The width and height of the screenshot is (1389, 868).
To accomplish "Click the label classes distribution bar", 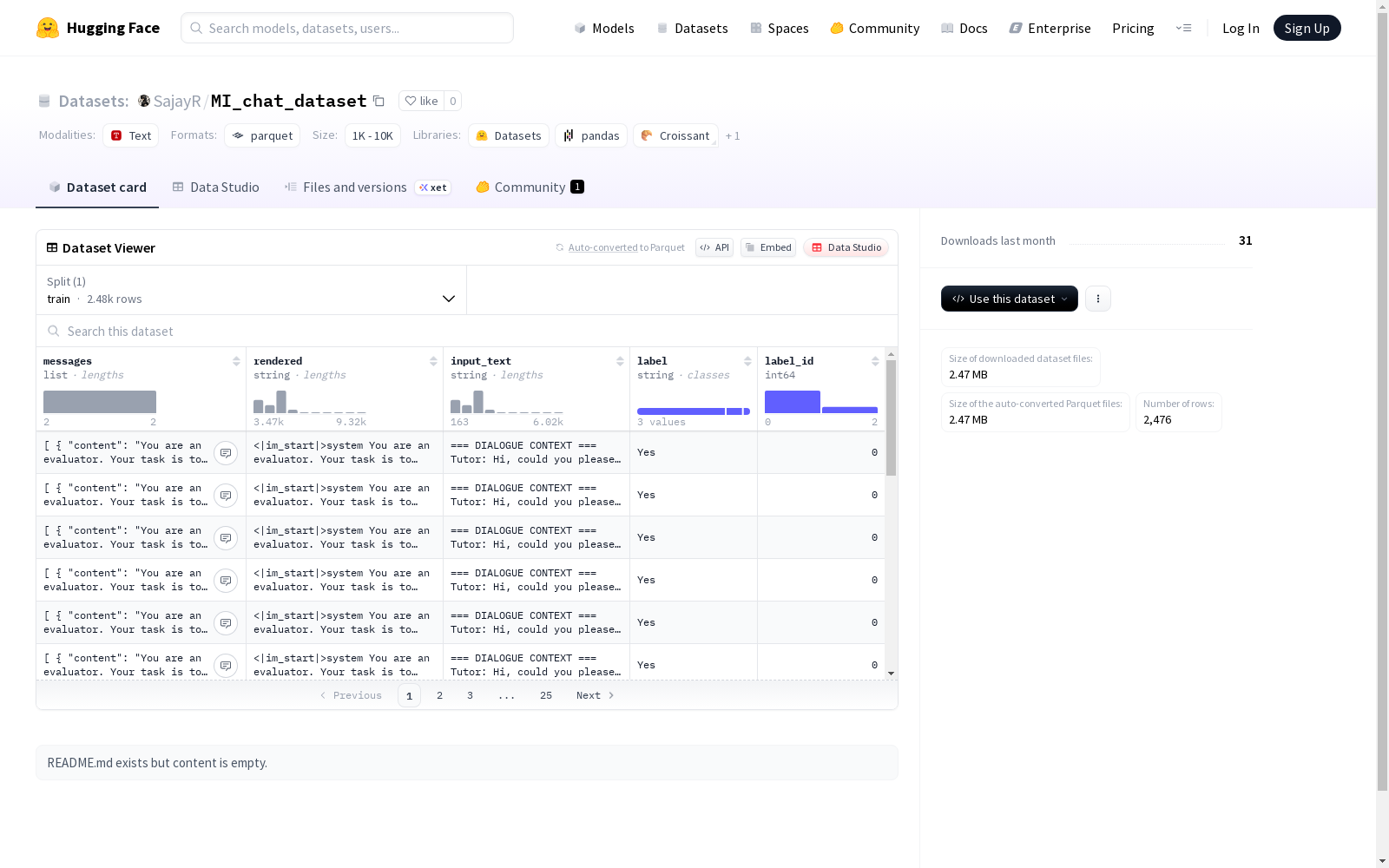I will pyautogui.click(x=694, y=411).
